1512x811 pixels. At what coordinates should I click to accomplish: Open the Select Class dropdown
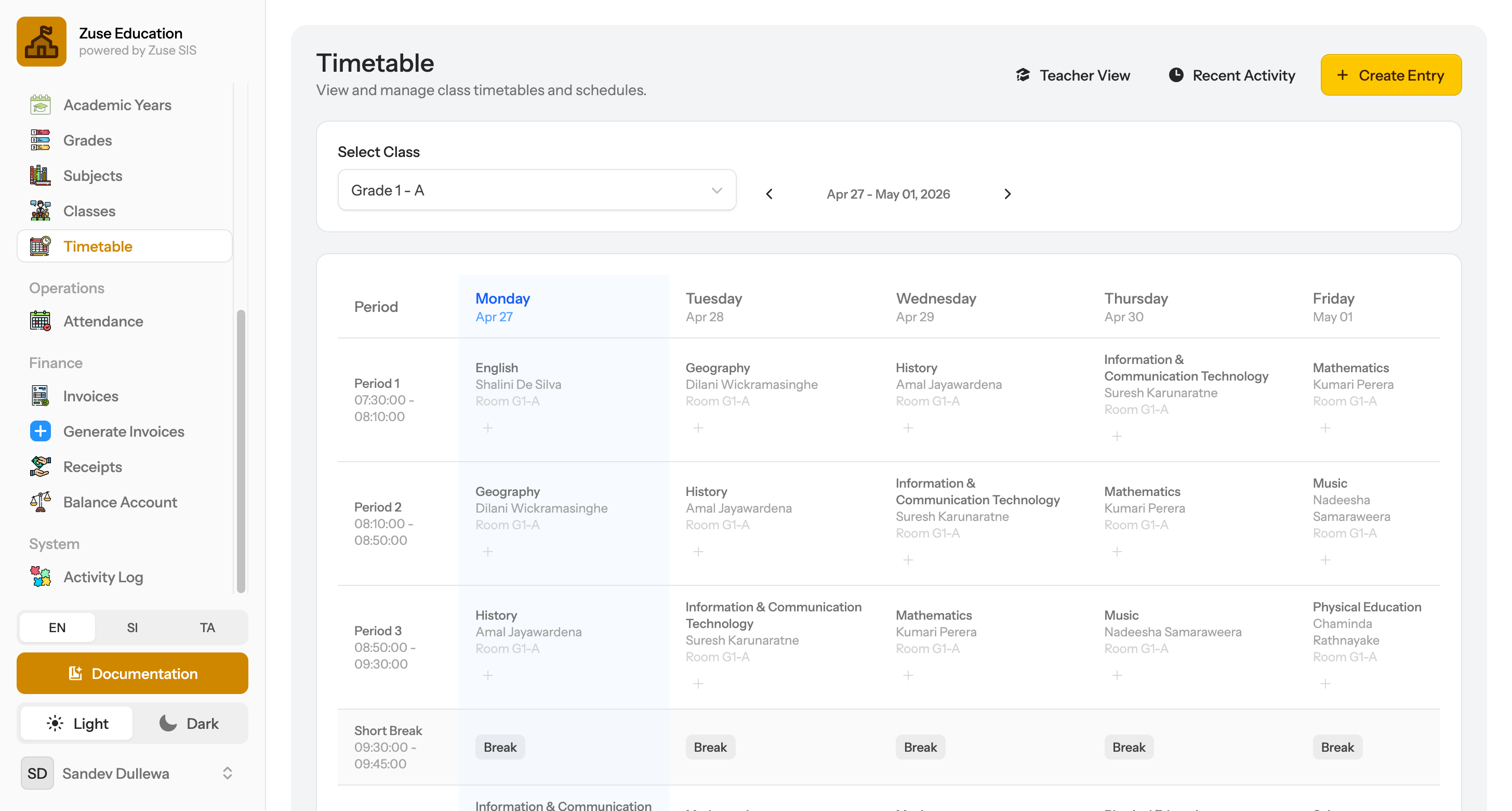tap(537, 190)
